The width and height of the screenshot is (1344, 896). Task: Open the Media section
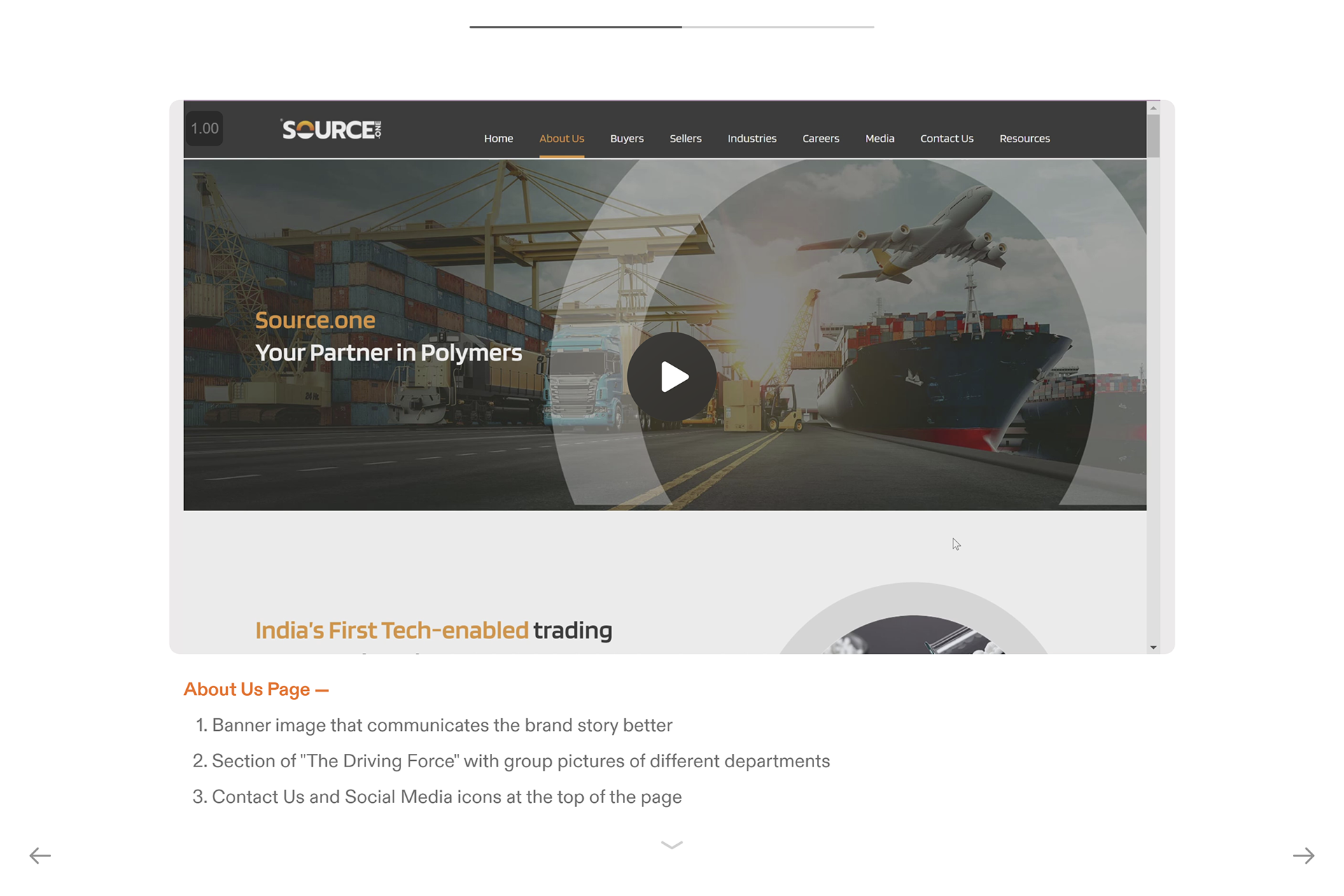point(879,139)
